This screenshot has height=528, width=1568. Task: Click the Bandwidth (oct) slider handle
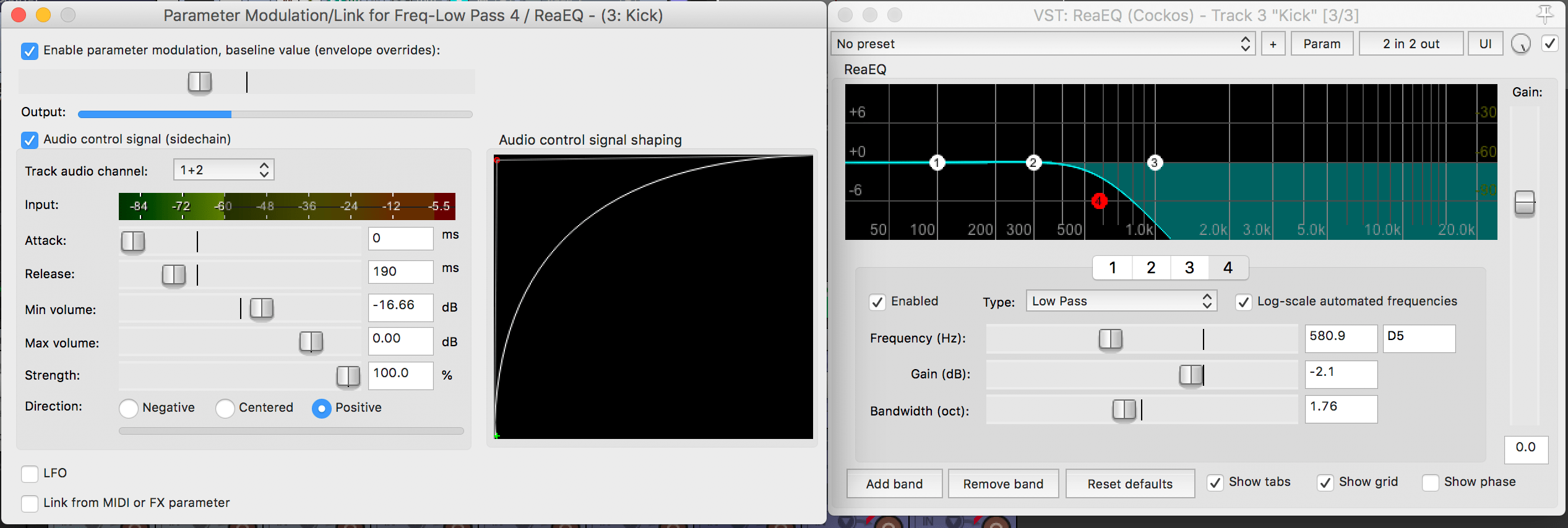1124,409
